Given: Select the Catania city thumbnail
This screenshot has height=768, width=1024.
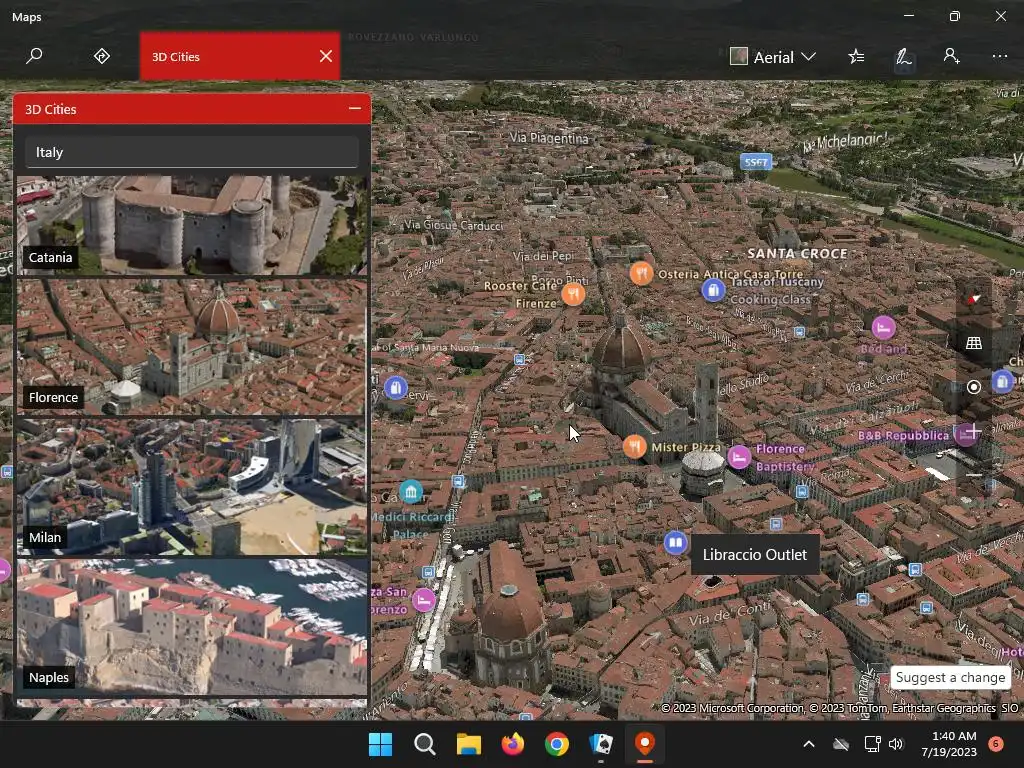Looking at the screenshot, I should (x=192, y=225).
